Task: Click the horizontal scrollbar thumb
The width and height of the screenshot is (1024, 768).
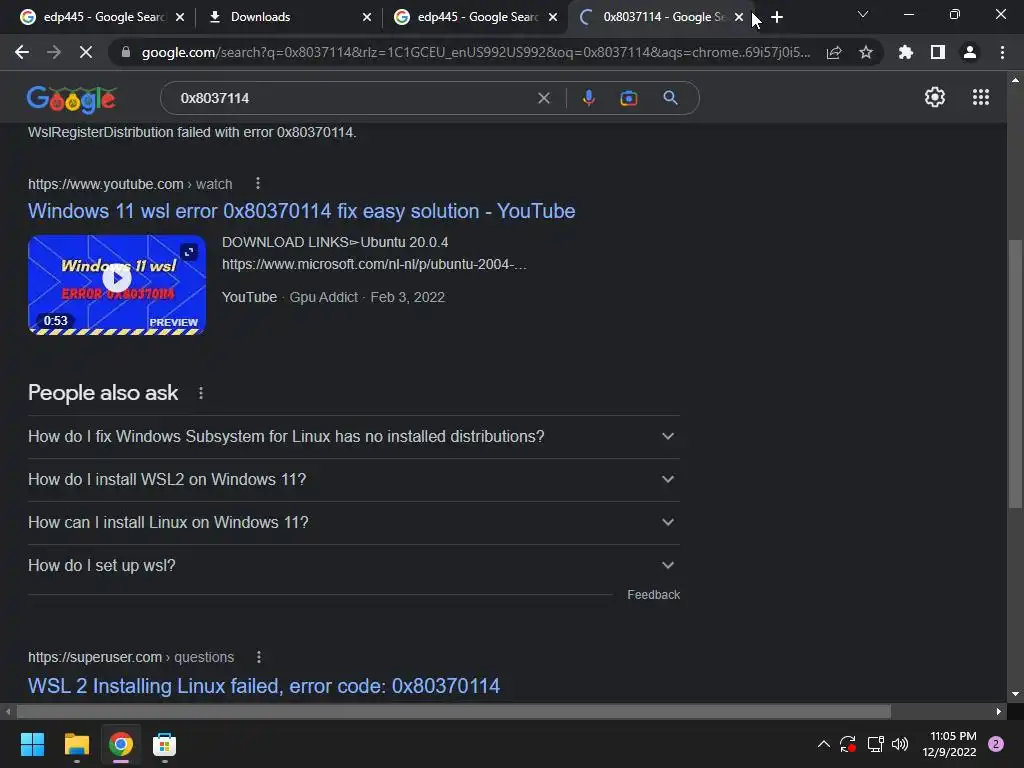Action: pos(453,711)
